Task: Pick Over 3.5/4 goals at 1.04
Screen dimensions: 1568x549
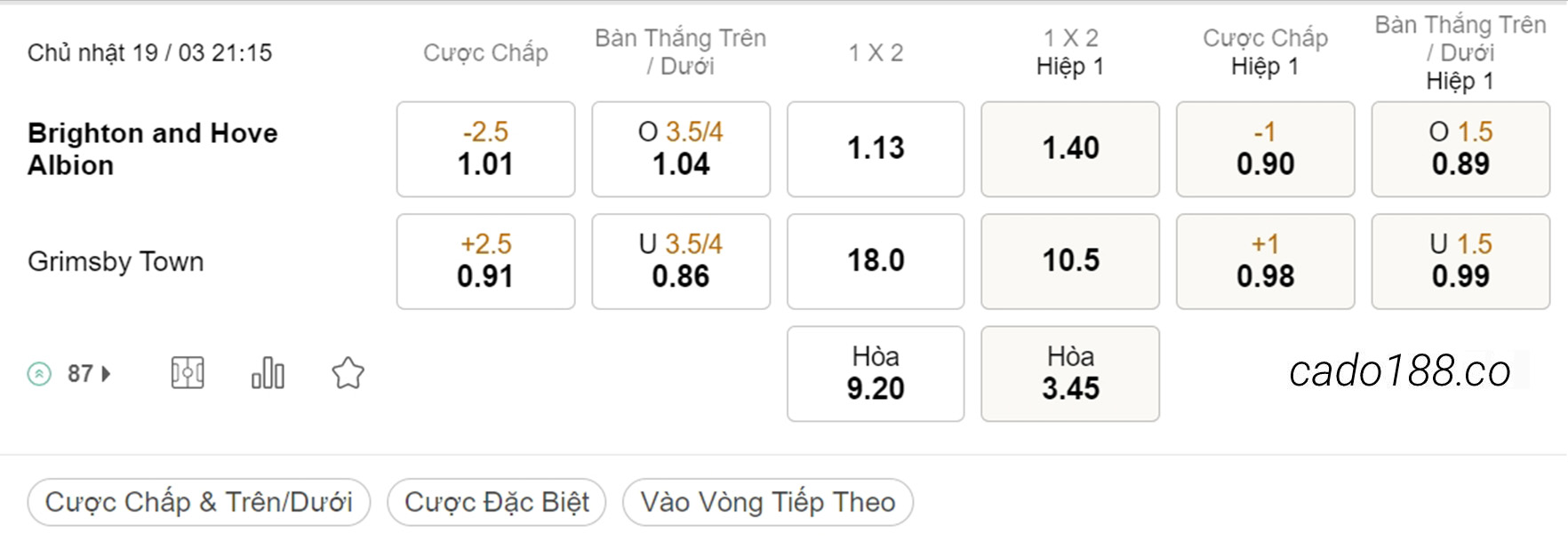Action: pos(681,149)
